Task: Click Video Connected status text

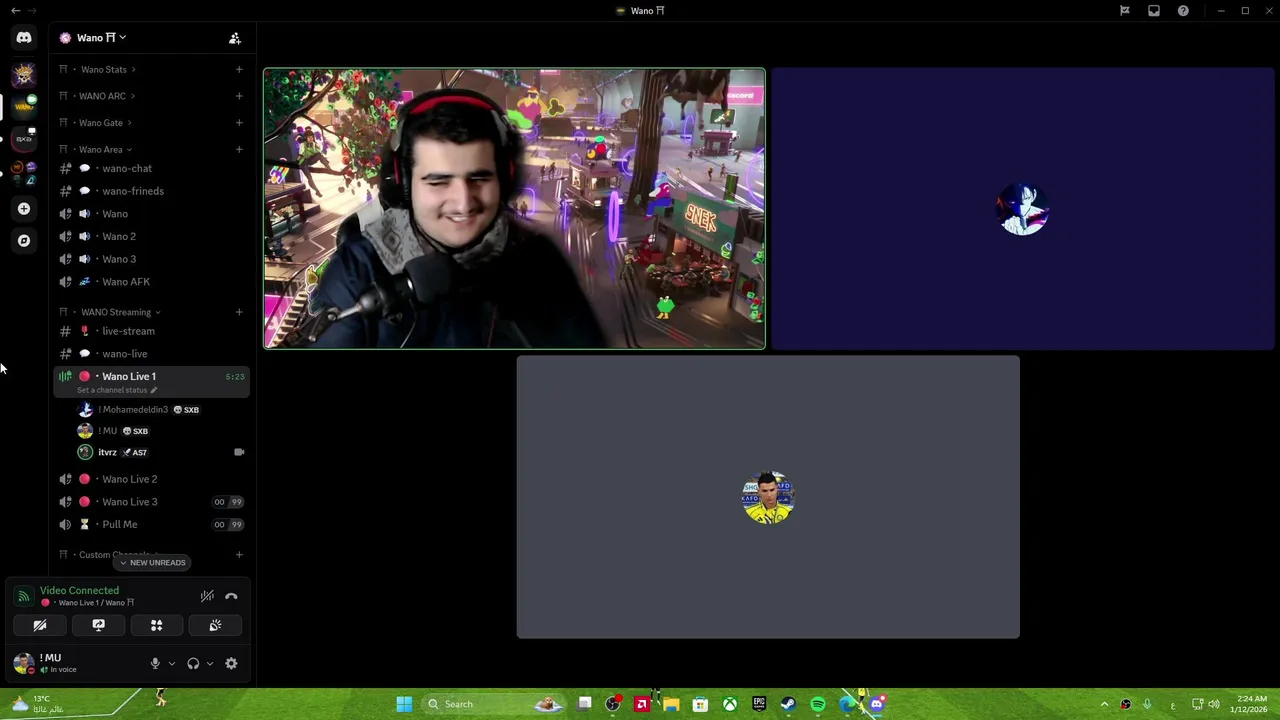Action: tap(79, 591)
